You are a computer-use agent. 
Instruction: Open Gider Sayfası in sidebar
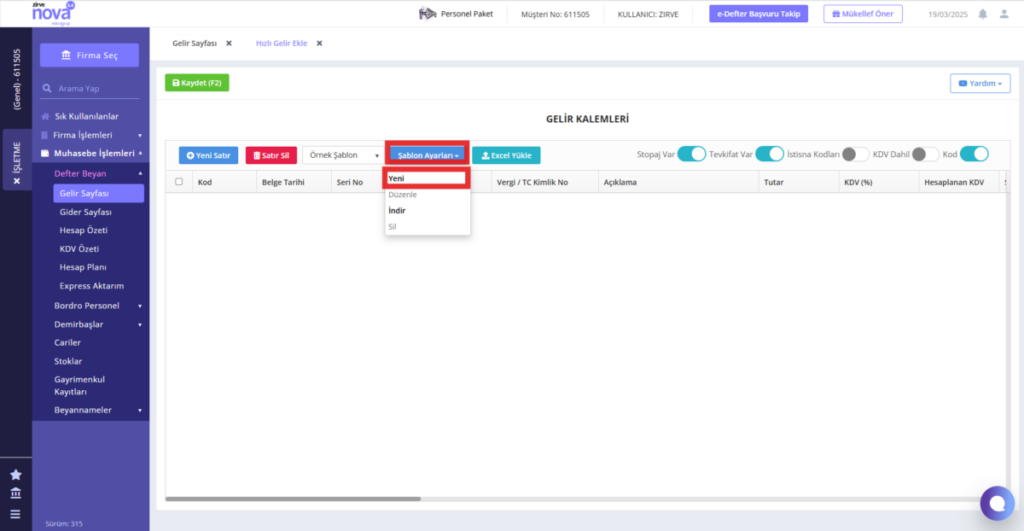click(86, 212)
